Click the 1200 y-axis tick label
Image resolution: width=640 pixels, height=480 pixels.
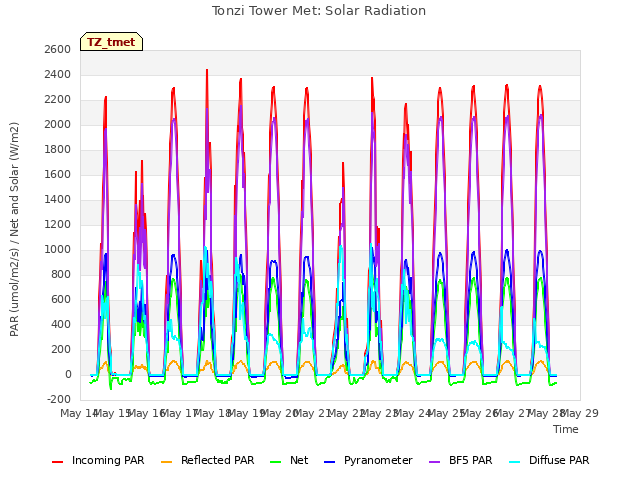58,224
